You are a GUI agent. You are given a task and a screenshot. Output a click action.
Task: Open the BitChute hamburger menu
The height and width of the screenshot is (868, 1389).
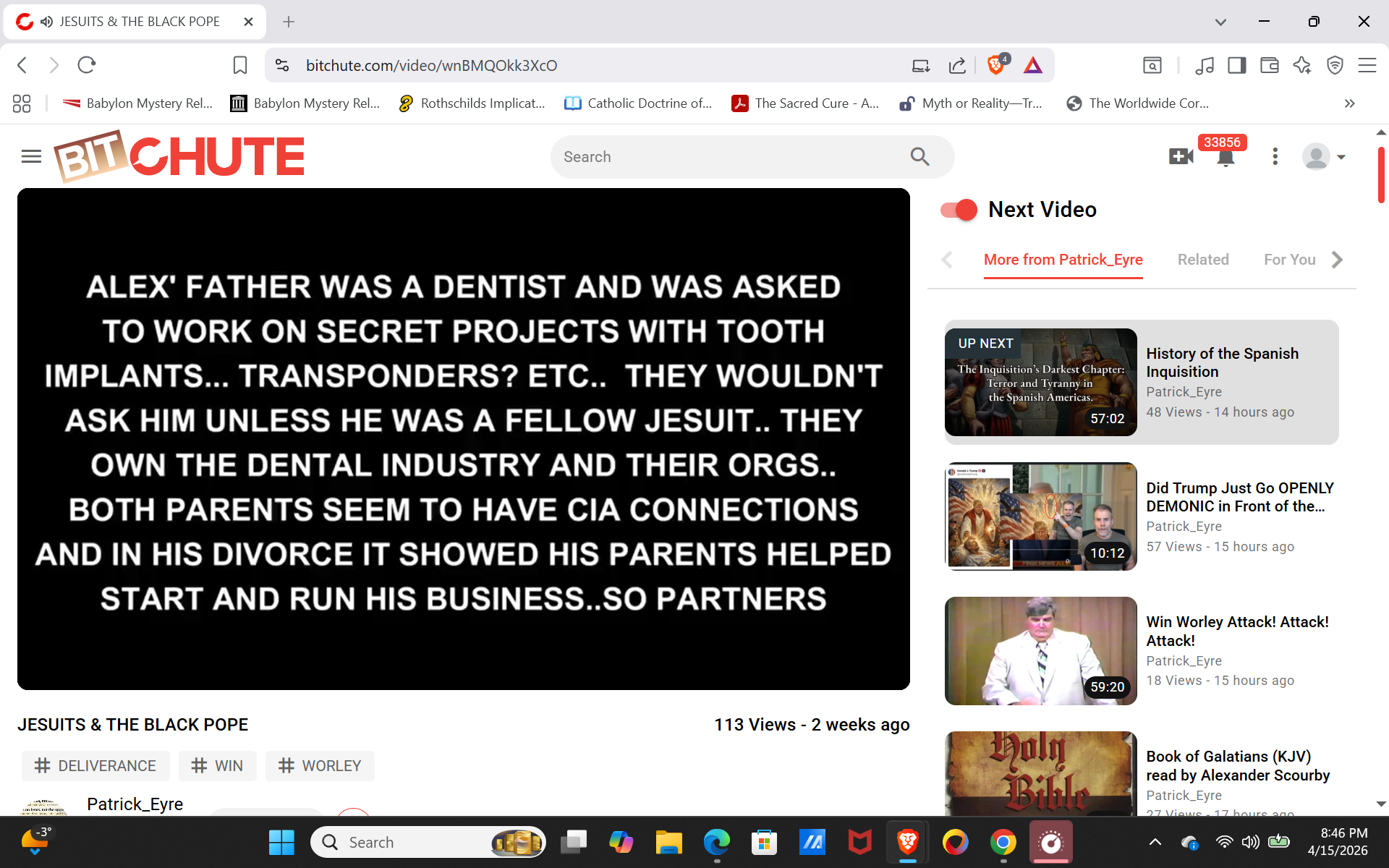[x=31, y=156]
